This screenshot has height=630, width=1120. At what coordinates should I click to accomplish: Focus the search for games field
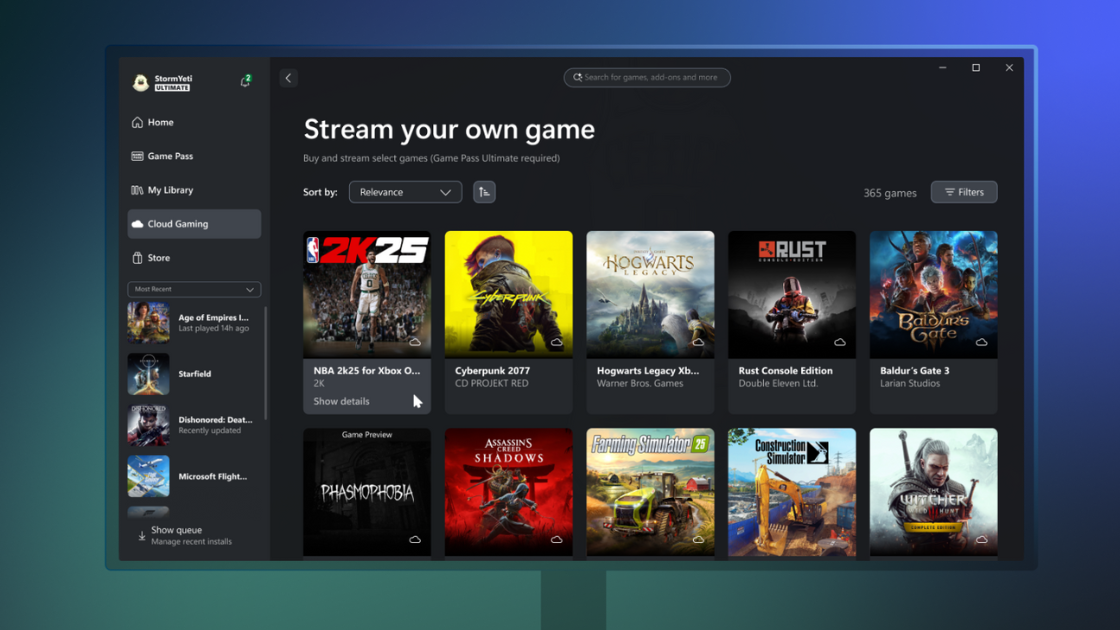coord(647,77)
